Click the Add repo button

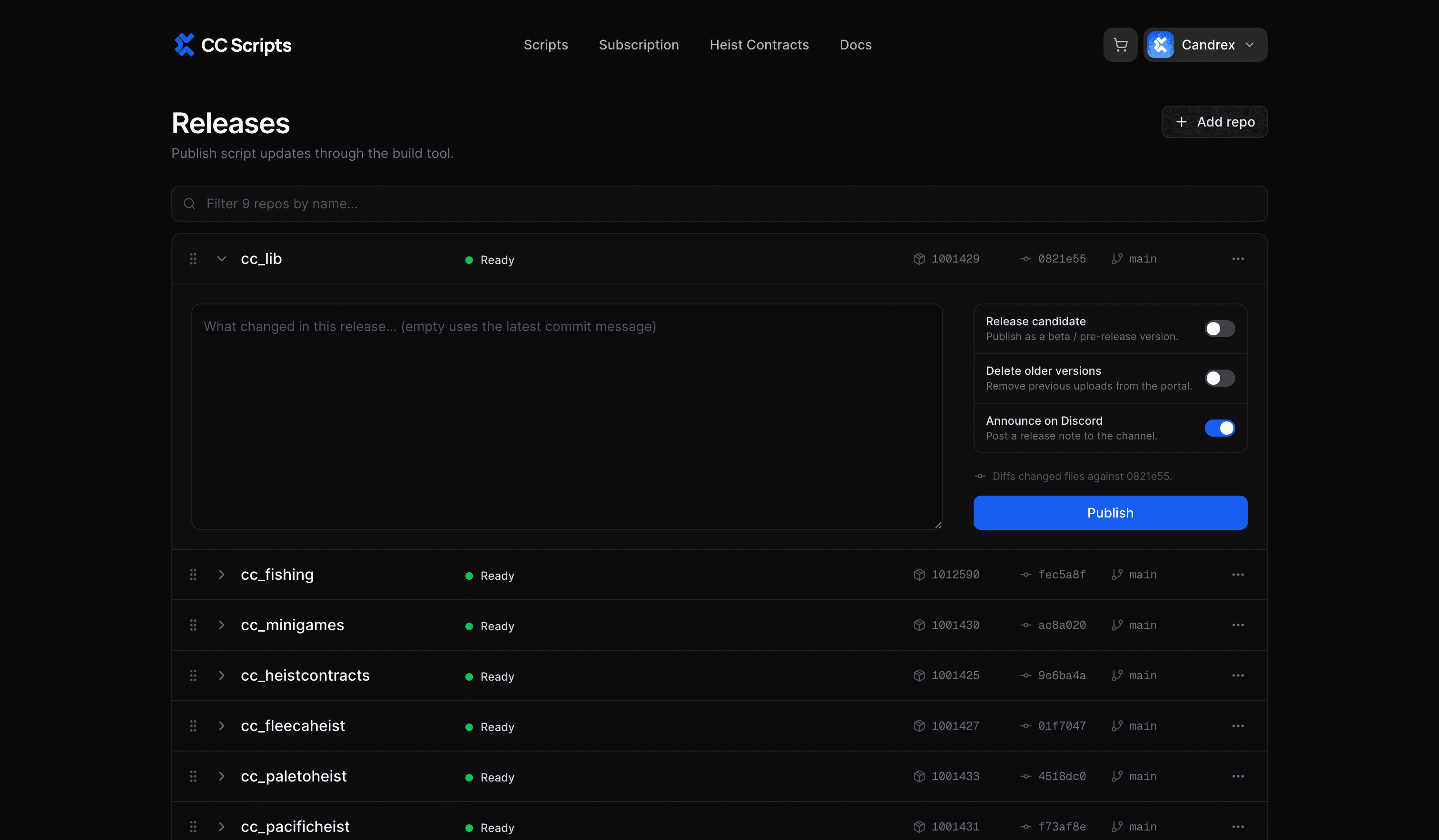pos(1214,122)
